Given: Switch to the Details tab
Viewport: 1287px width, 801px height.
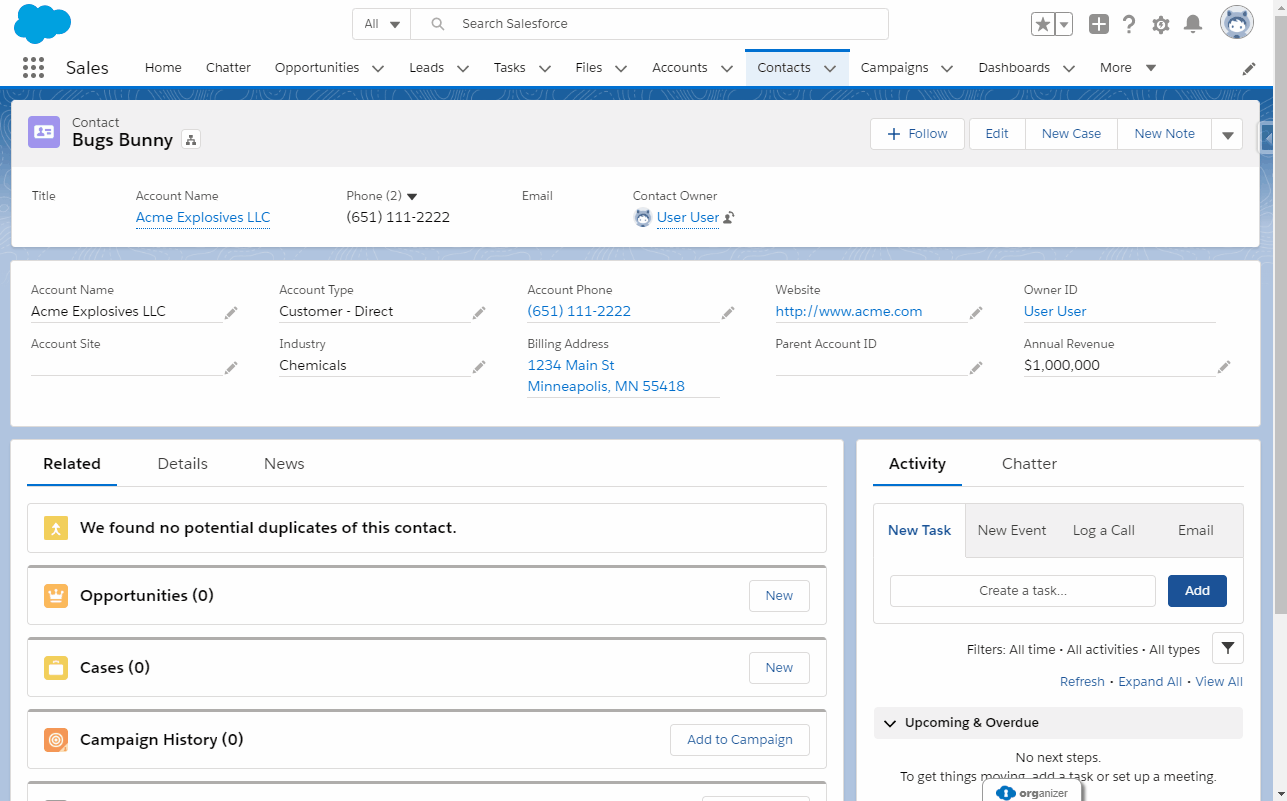Looking at the screenshot, I should [183, 464].
